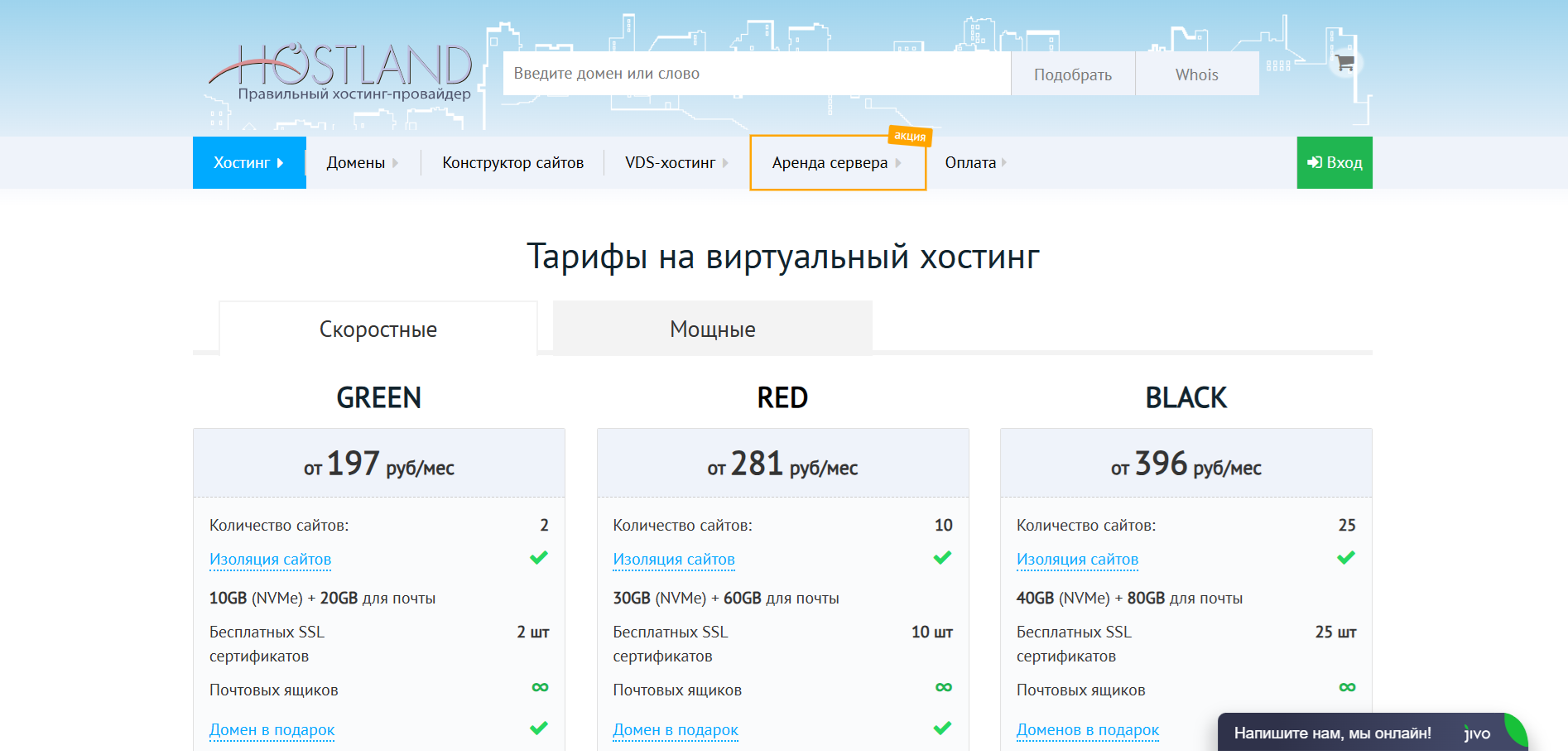This screenshot has width=1568, height=755.
Task: Click the infinity icon in RED mailboxes row
Action: [x=943, y=687]
